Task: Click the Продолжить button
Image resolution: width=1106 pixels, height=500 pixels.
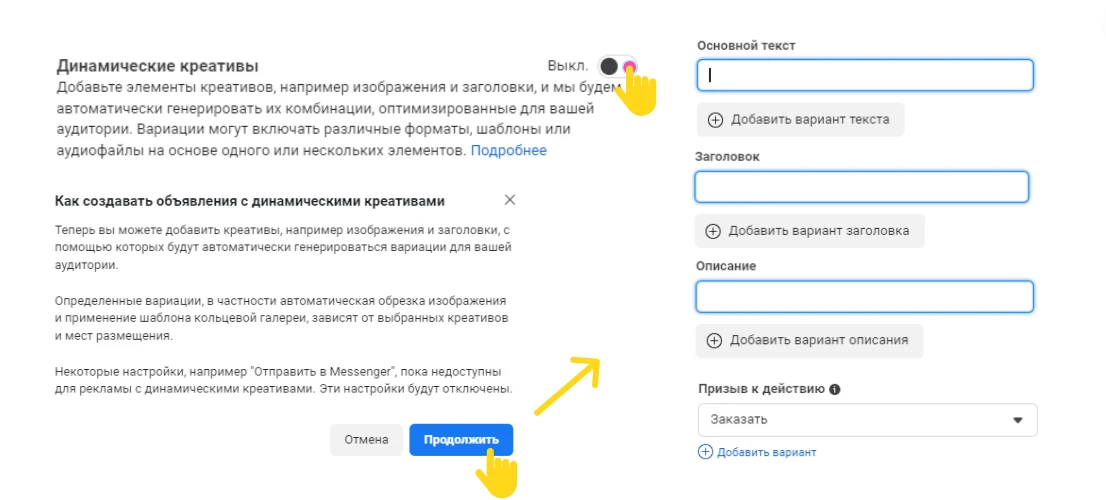Action: [x=461, y=439]
